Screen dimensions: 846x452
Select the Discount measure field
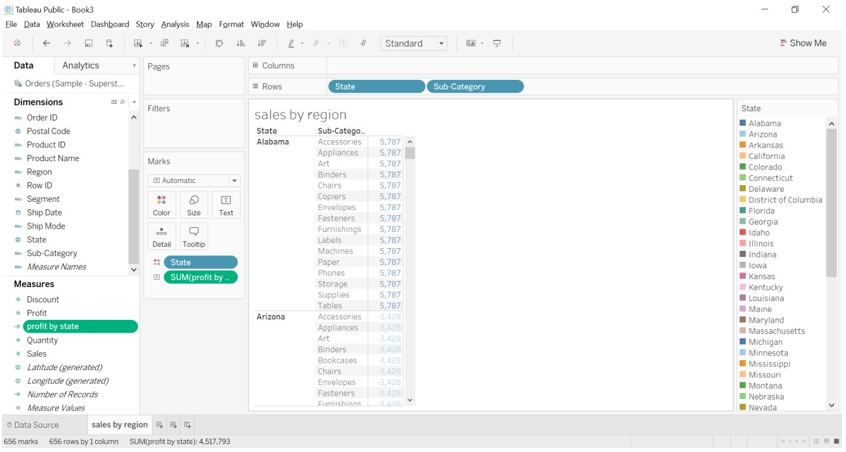coord(43,299)
